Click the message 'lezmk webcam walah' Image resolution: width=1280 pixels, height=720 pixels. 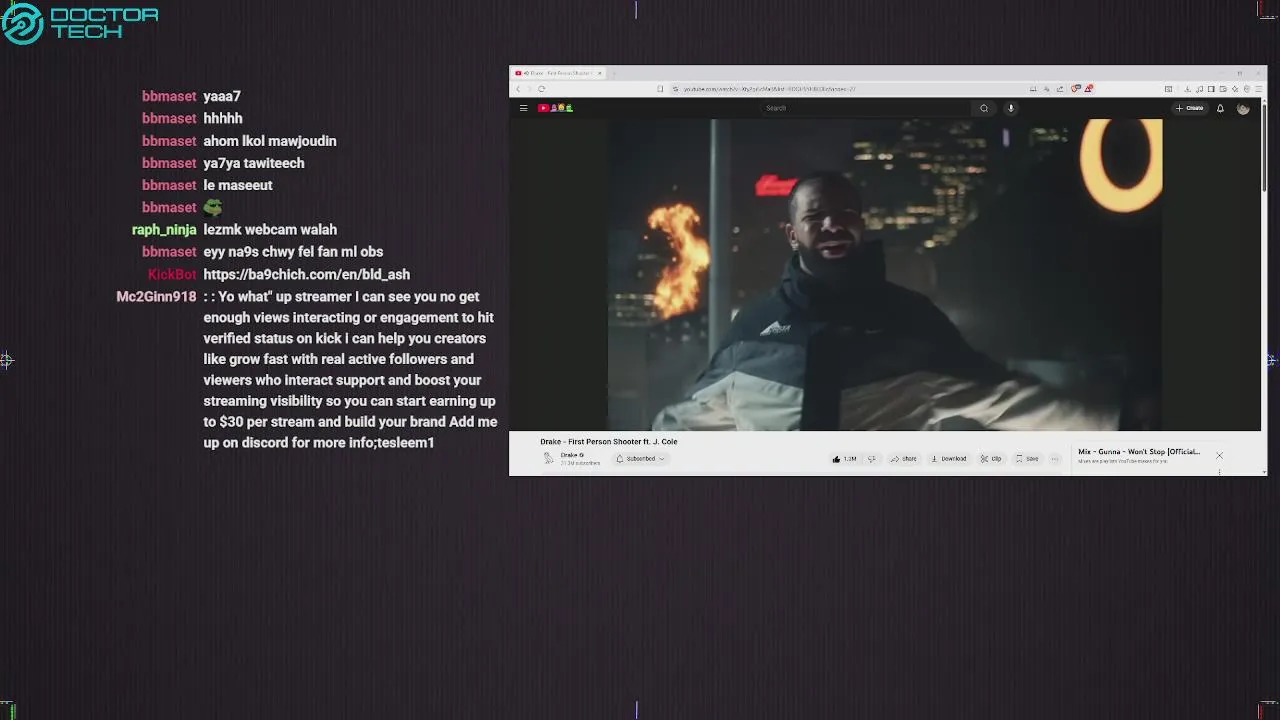(270, 230)
